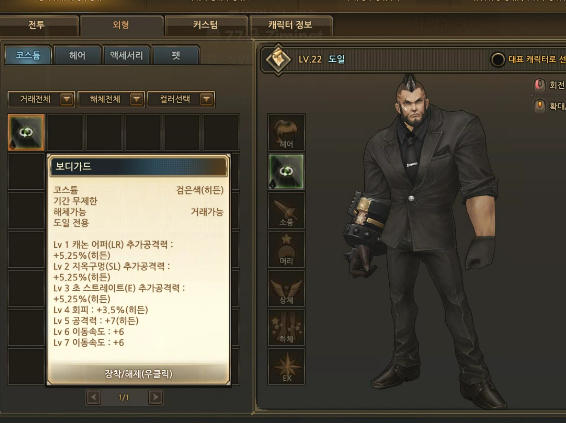Switch to the 액세서리 sub-tab
This screenshot has width=566, height=423.
coord(126,55)
